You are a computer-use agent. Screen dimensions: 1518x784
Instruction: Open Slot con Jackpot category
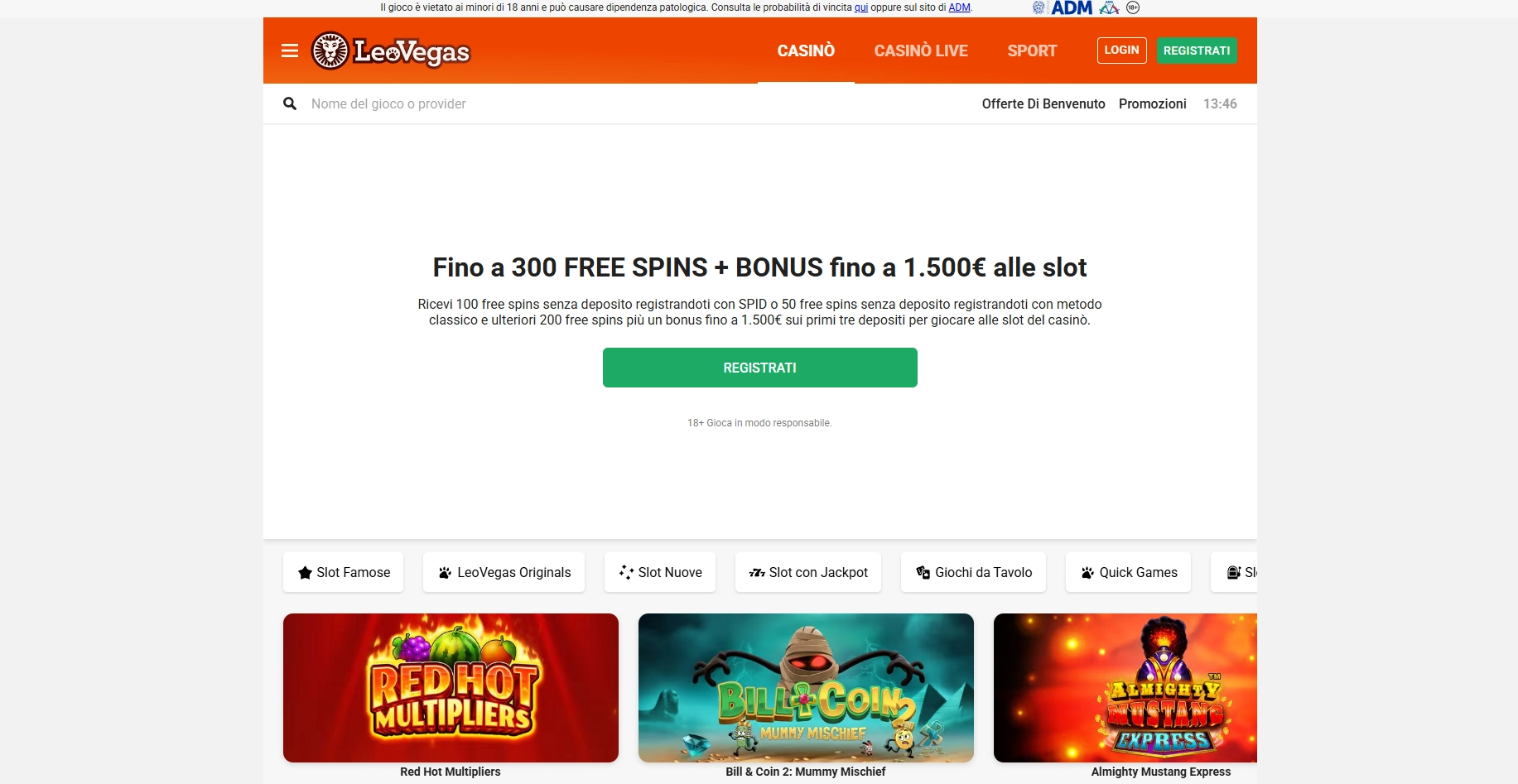[x=808, y=572]
